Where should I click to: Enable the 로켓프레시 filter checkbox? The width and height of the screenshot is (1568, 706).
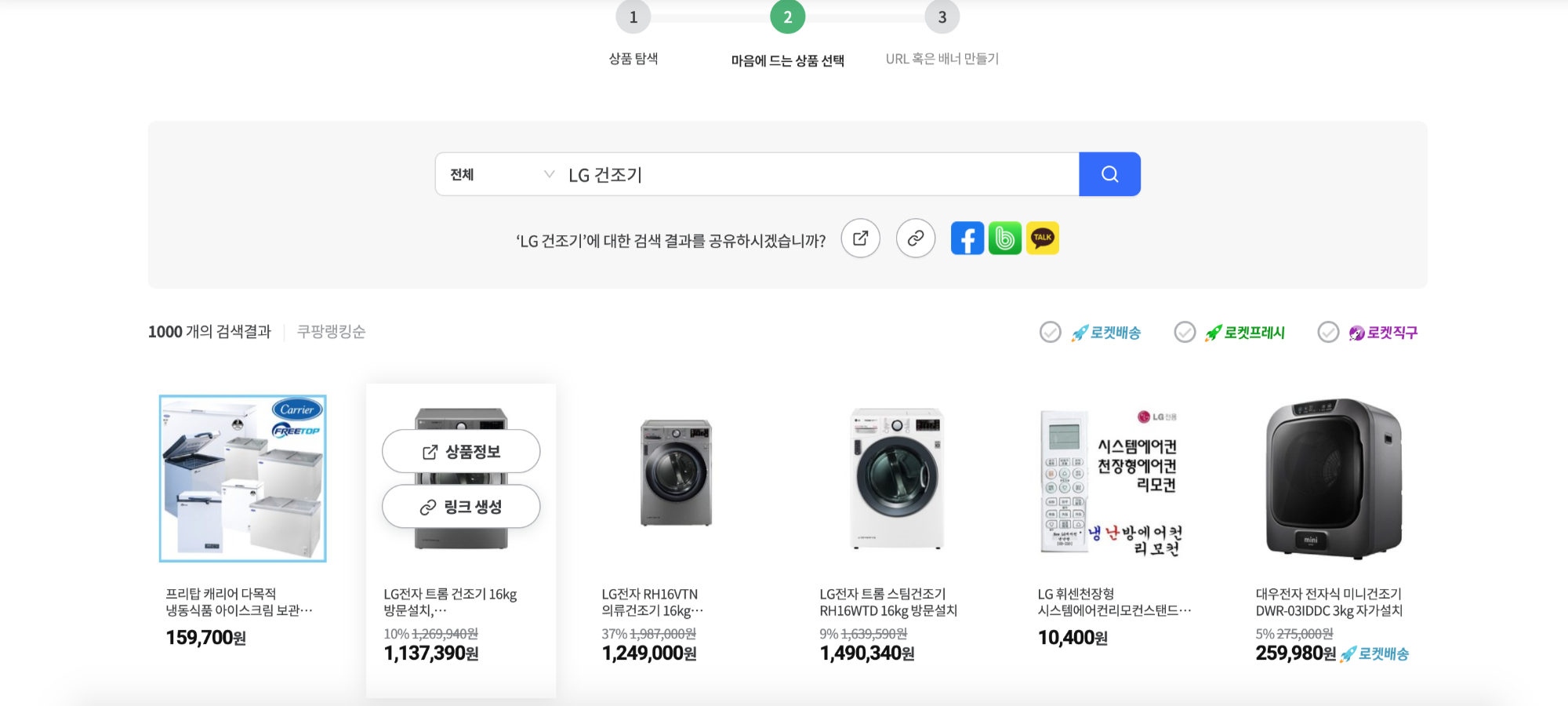pyautogui.click(x=1185, y=333)
